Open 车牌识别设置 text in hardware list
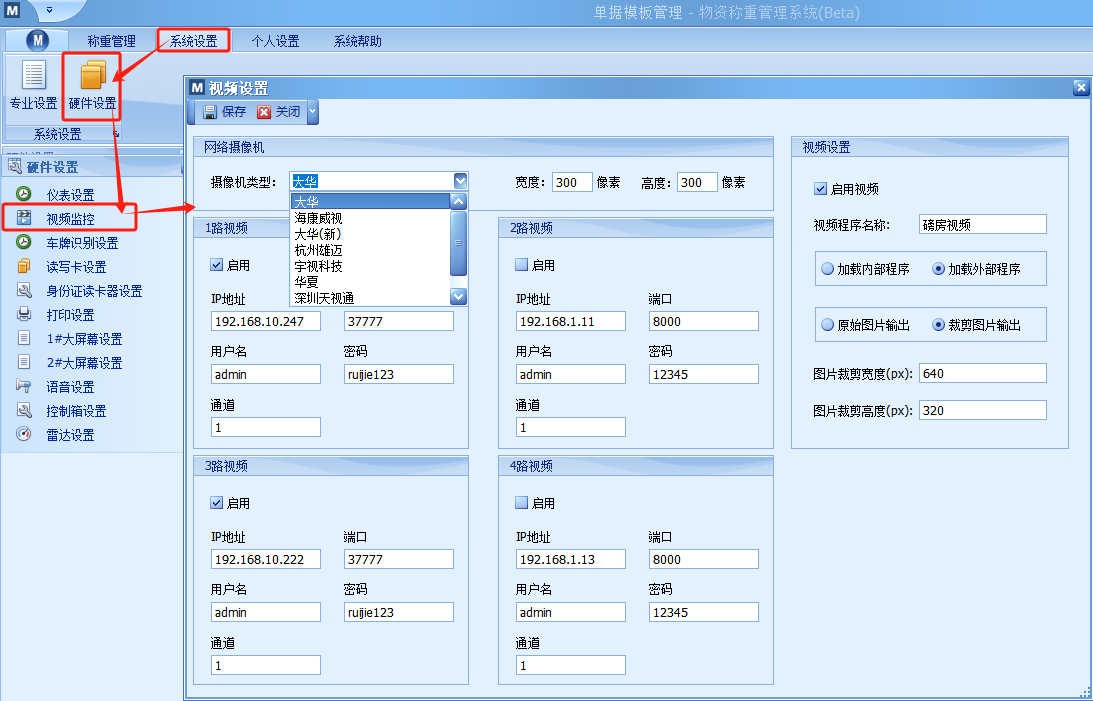The height and width of the screenshot is (701, 1093). pyautogui.click(x=82, y=243)
